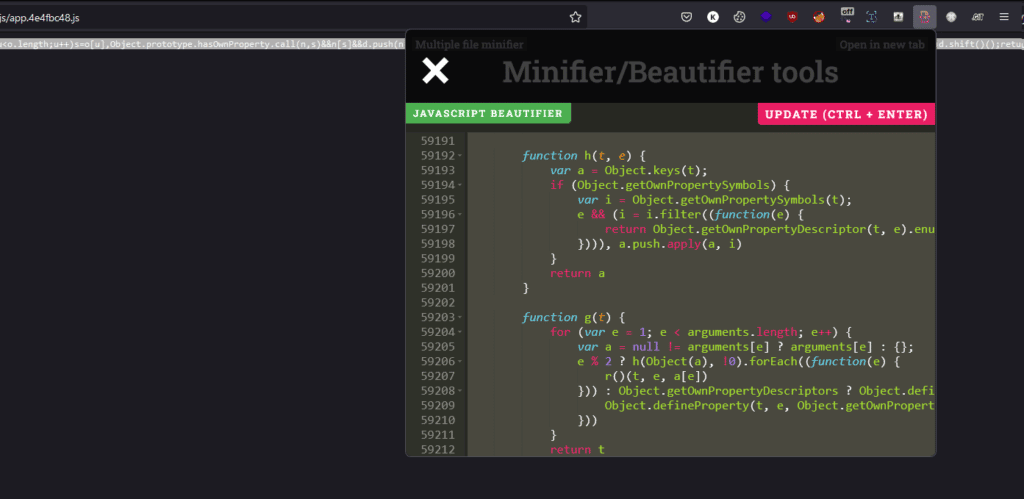Collapse the code fold at line 59203
This screenshot has width=1024, height=499.
[460, 318]
